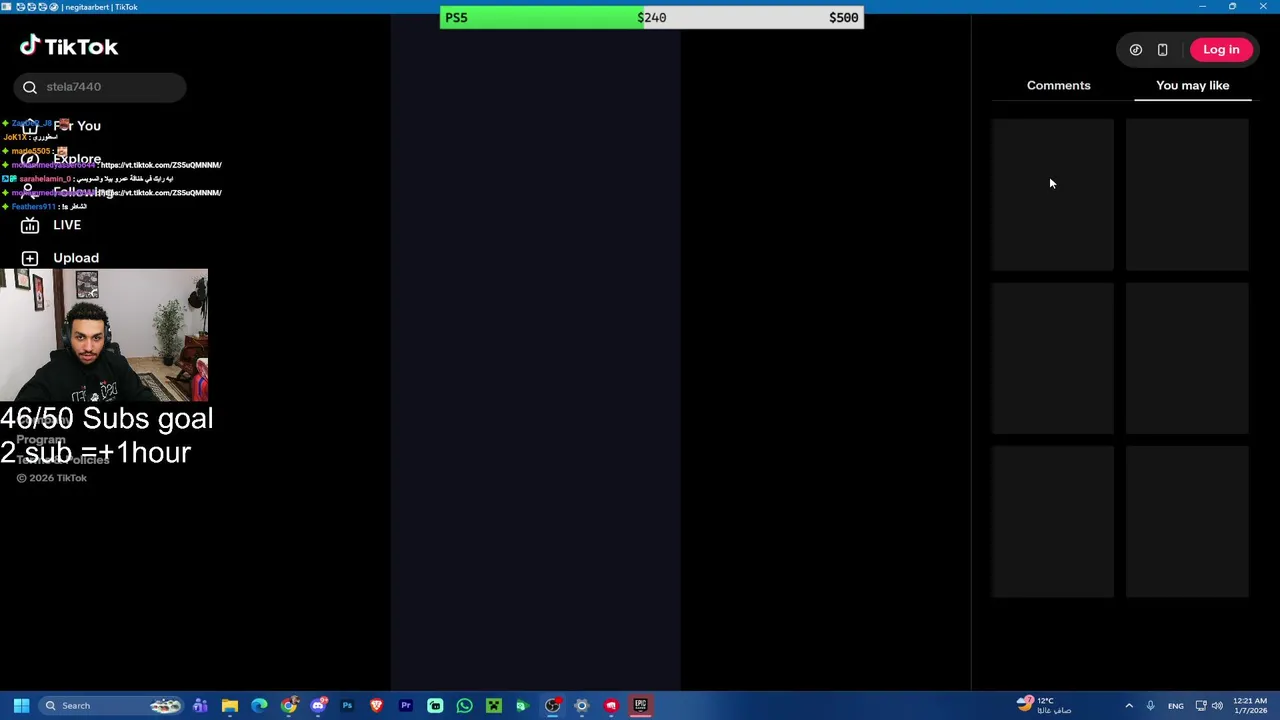
Task: Switch to the Comments tab
Action: 1058,86
